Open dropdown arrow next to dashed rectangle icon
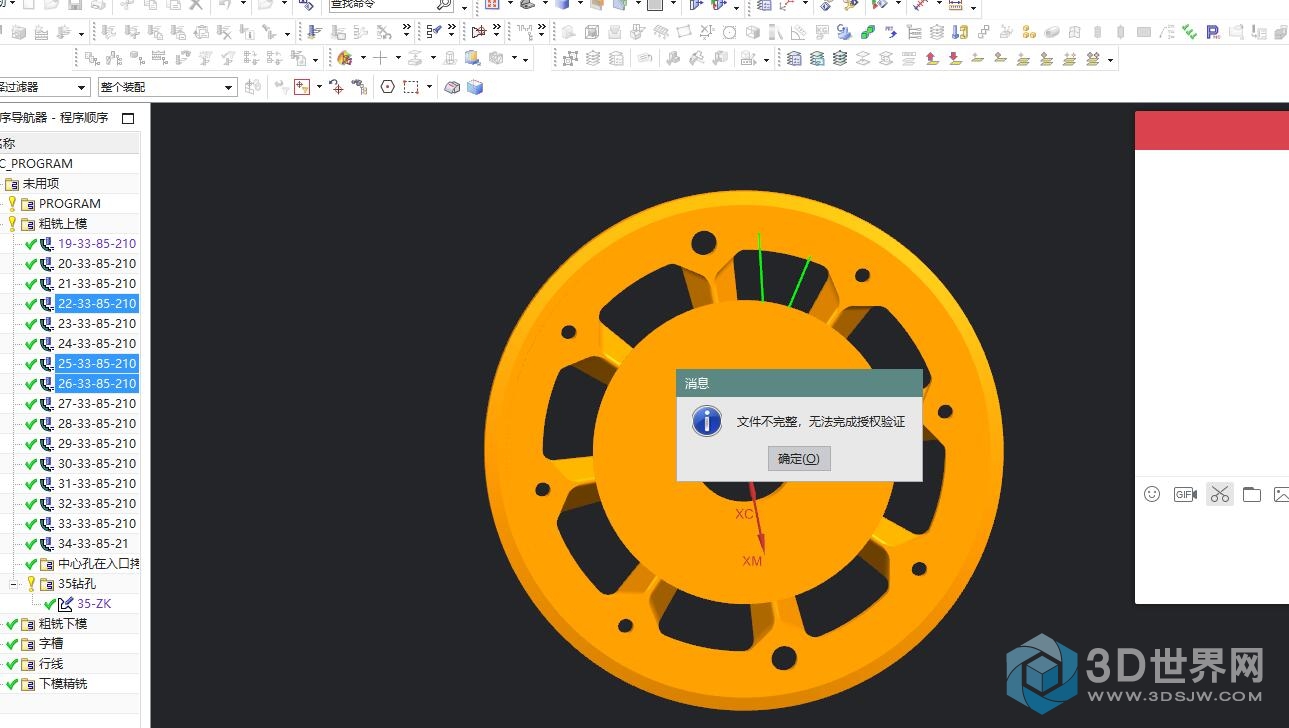This screenshot has height=728, width=1289. [x=429, y=87]
